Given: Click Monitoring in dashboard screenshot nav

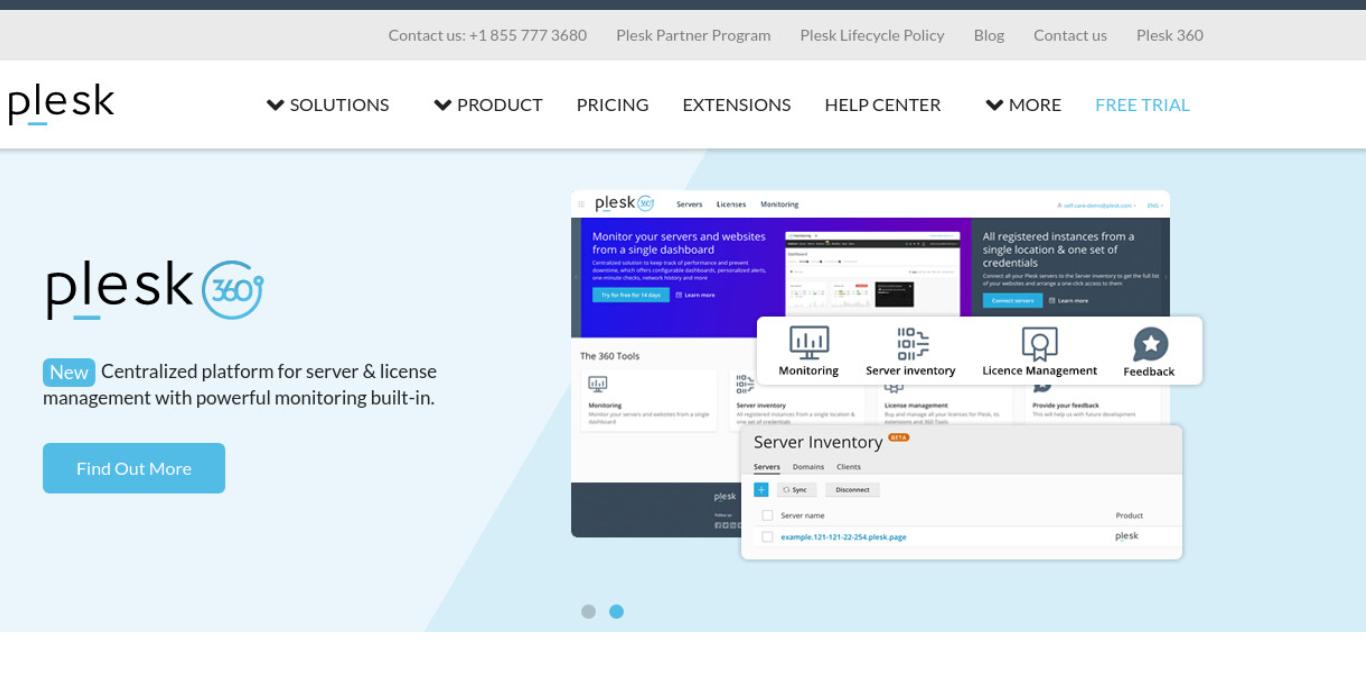Looking at the screenshot, I should point(780,204).
